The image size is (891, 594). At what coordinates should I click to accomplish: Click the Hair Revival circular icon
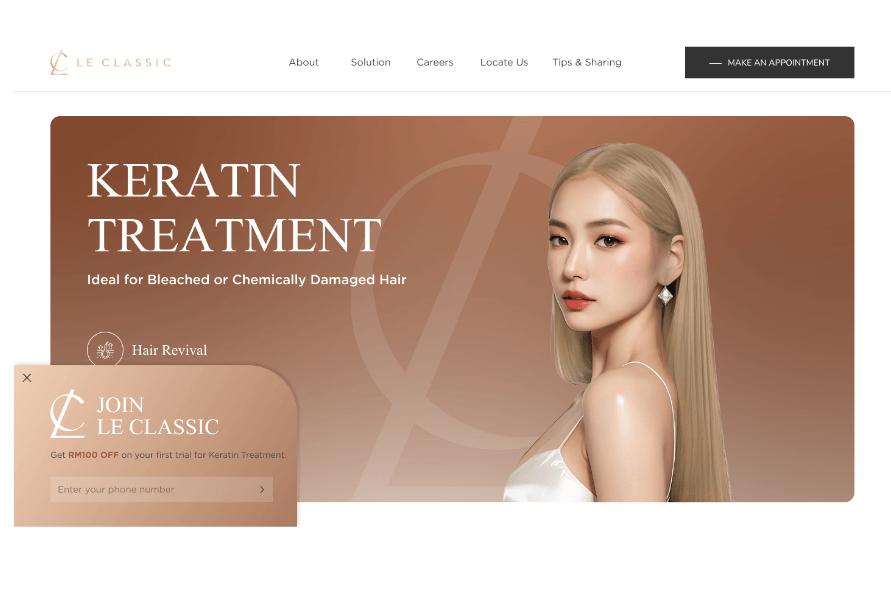click(x=105, y=350)
